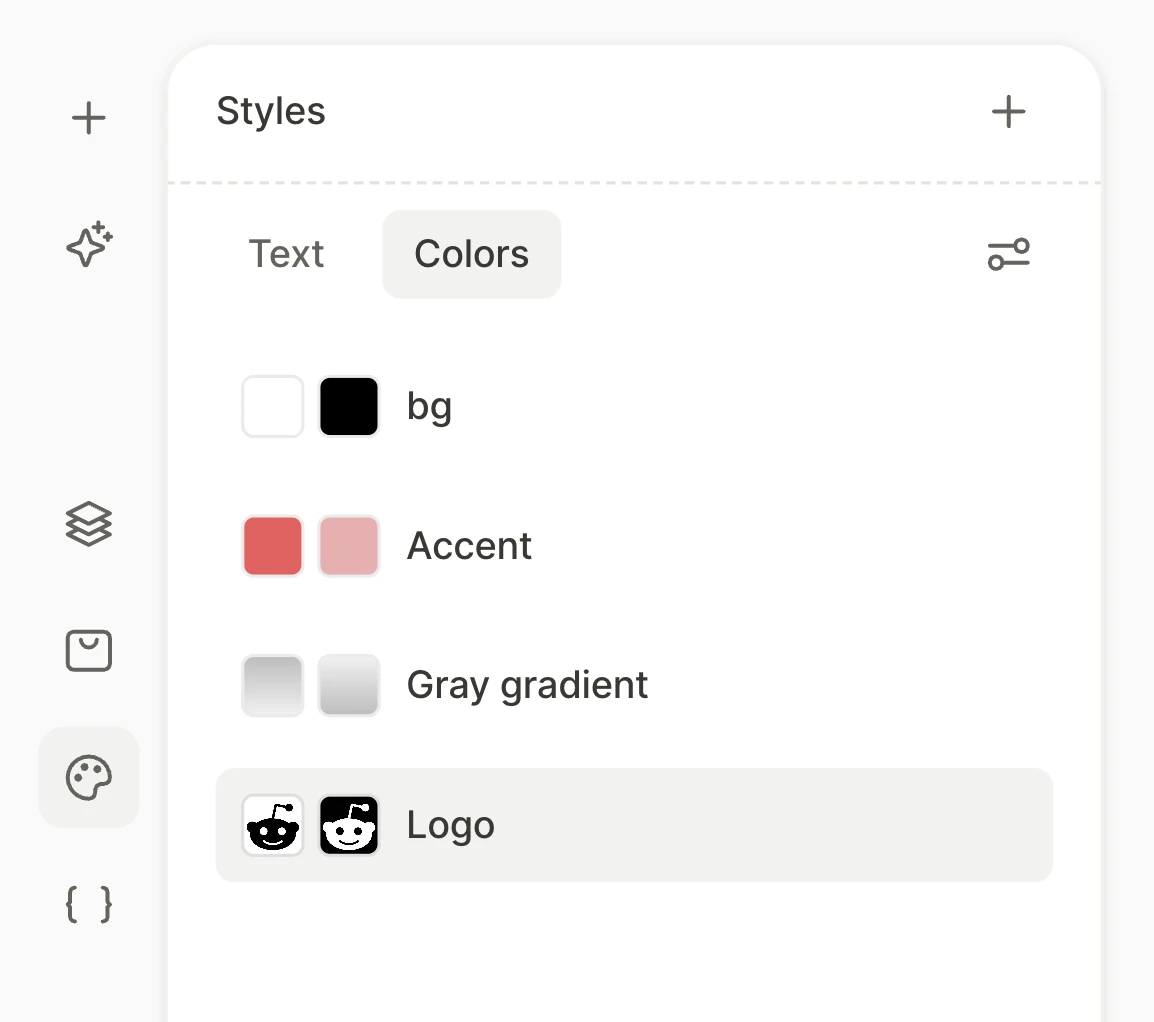Open the Layers panel icon

tap(89, 524)
